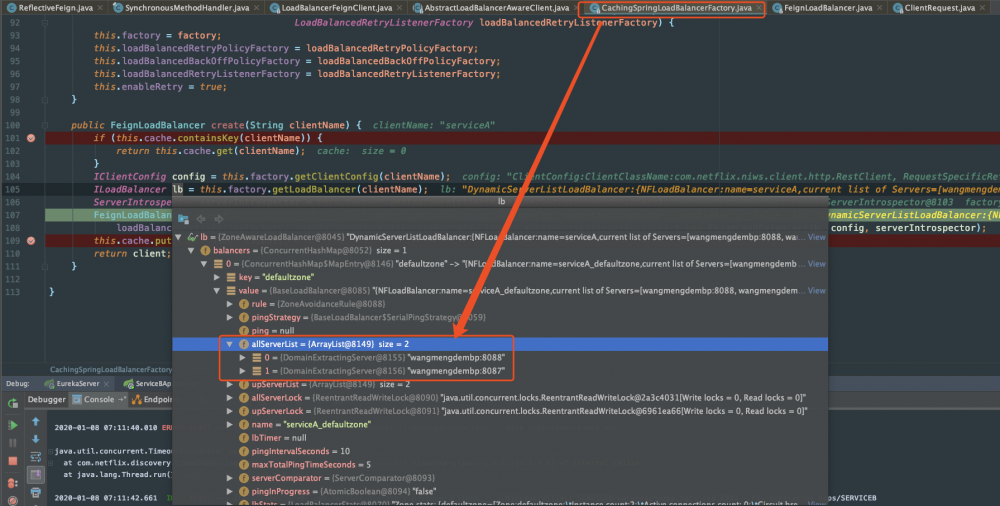Click line 105 lb variable in code

177,190
